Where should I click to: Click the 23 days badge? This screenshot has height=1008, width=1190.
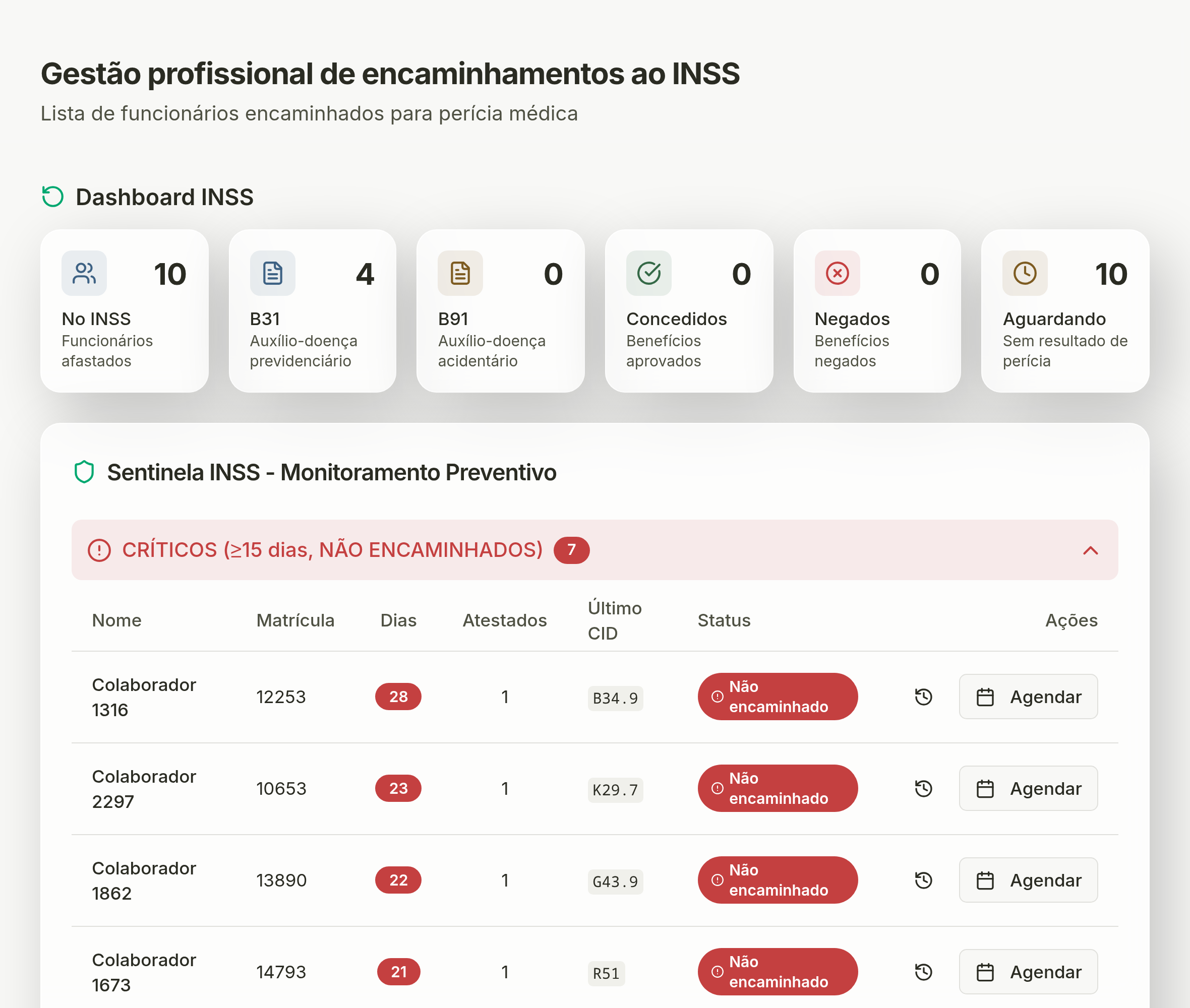(398, 789)
